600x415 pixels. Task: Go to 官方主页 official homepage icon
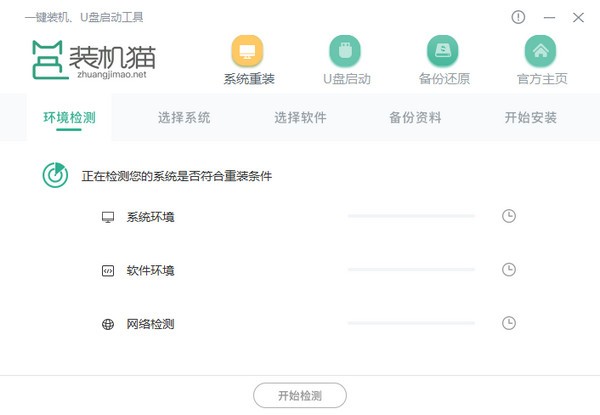[x=541, y=50]
